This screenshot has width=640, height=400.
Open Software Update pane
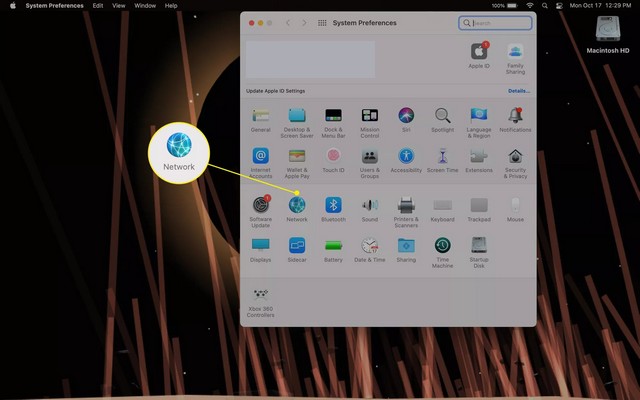coord(260,205)
